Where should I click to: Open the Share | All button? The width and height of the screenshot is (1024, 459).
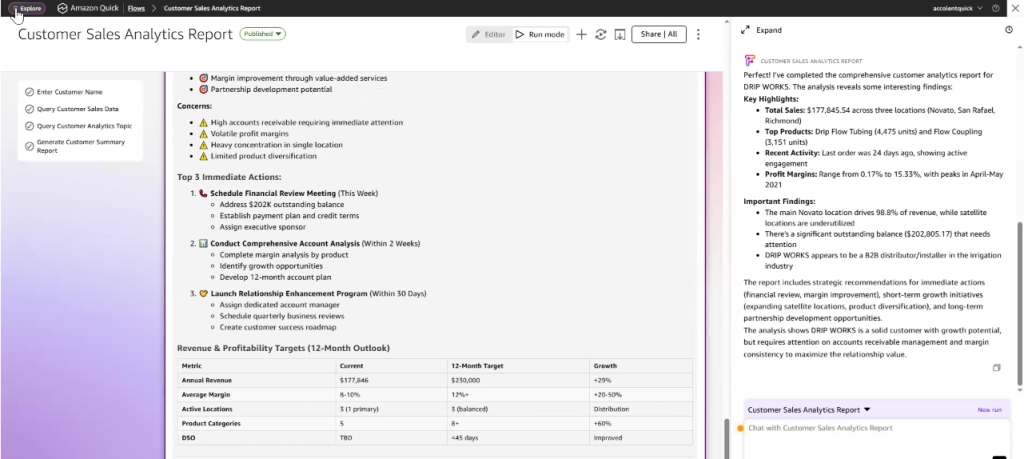pos(658,35)
